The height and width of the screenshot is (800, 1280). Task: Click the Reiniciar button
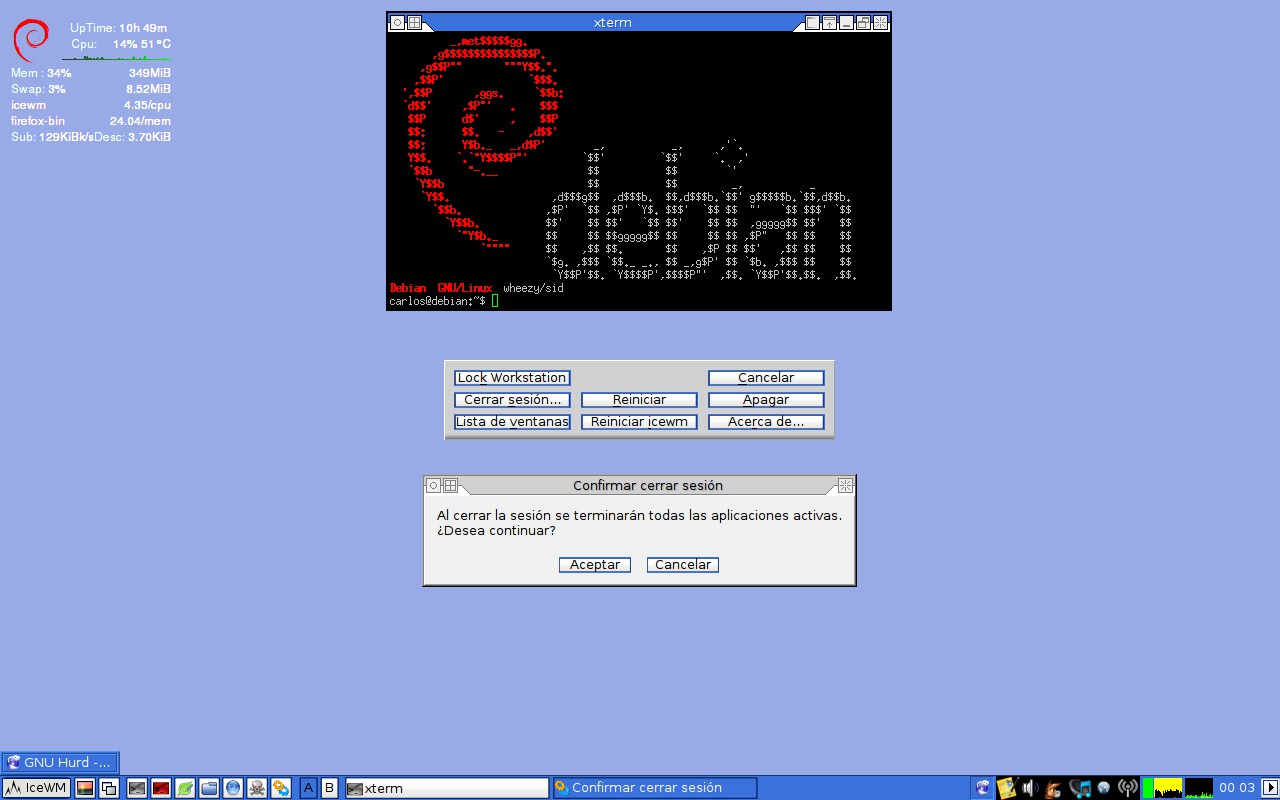pyautogui.click(x=639, y=400)
